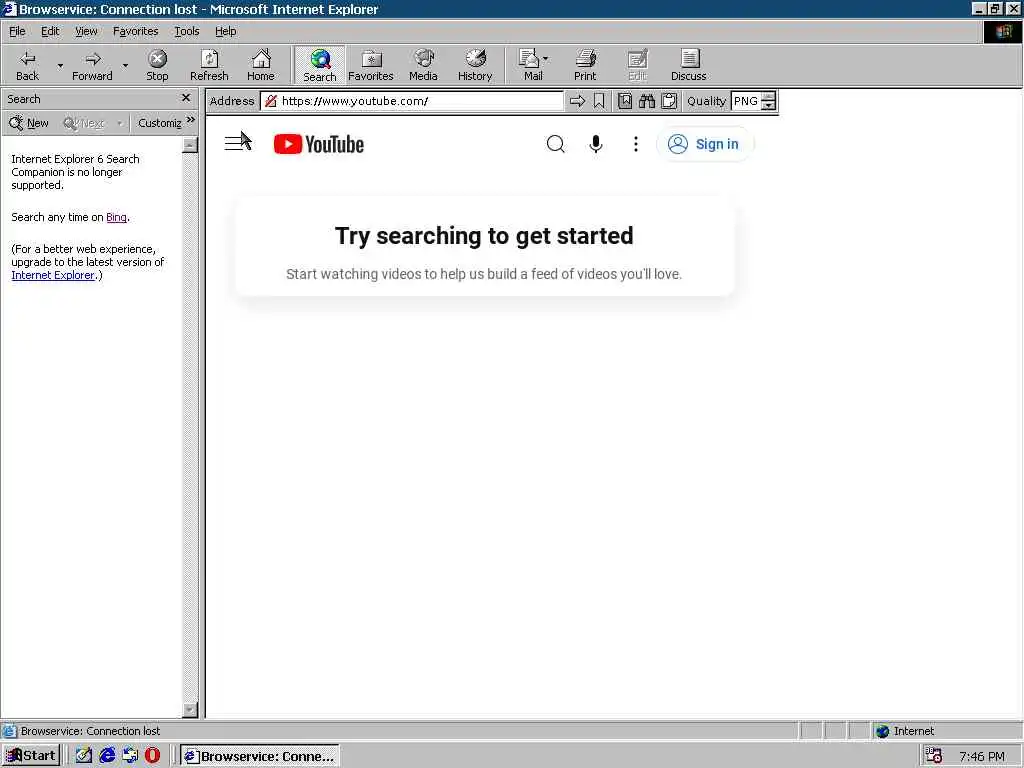Open the Forward history dropdown arrow

(x=125, y=65)
